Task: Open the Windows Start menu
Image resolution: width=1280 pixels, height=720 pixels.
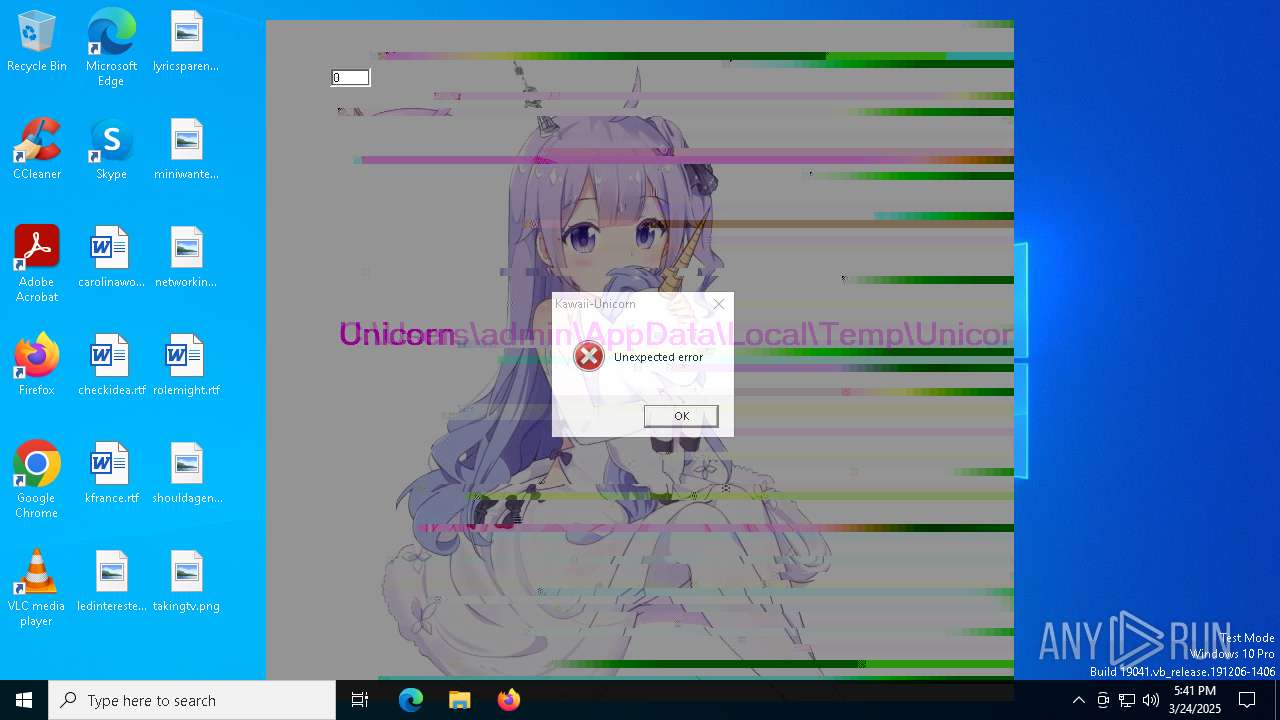Action: (x=24, y=700)
